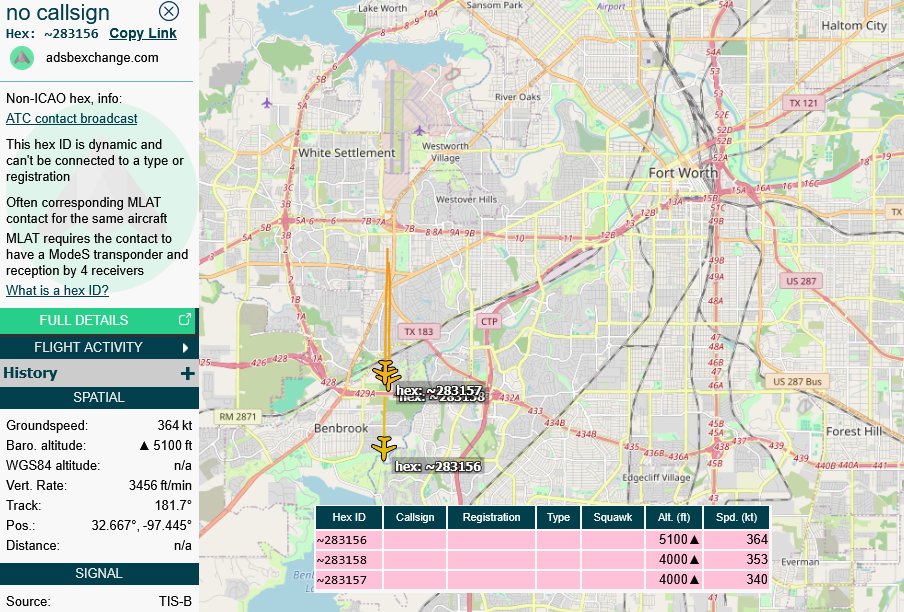Select the ~283157 row in the table

542,580
